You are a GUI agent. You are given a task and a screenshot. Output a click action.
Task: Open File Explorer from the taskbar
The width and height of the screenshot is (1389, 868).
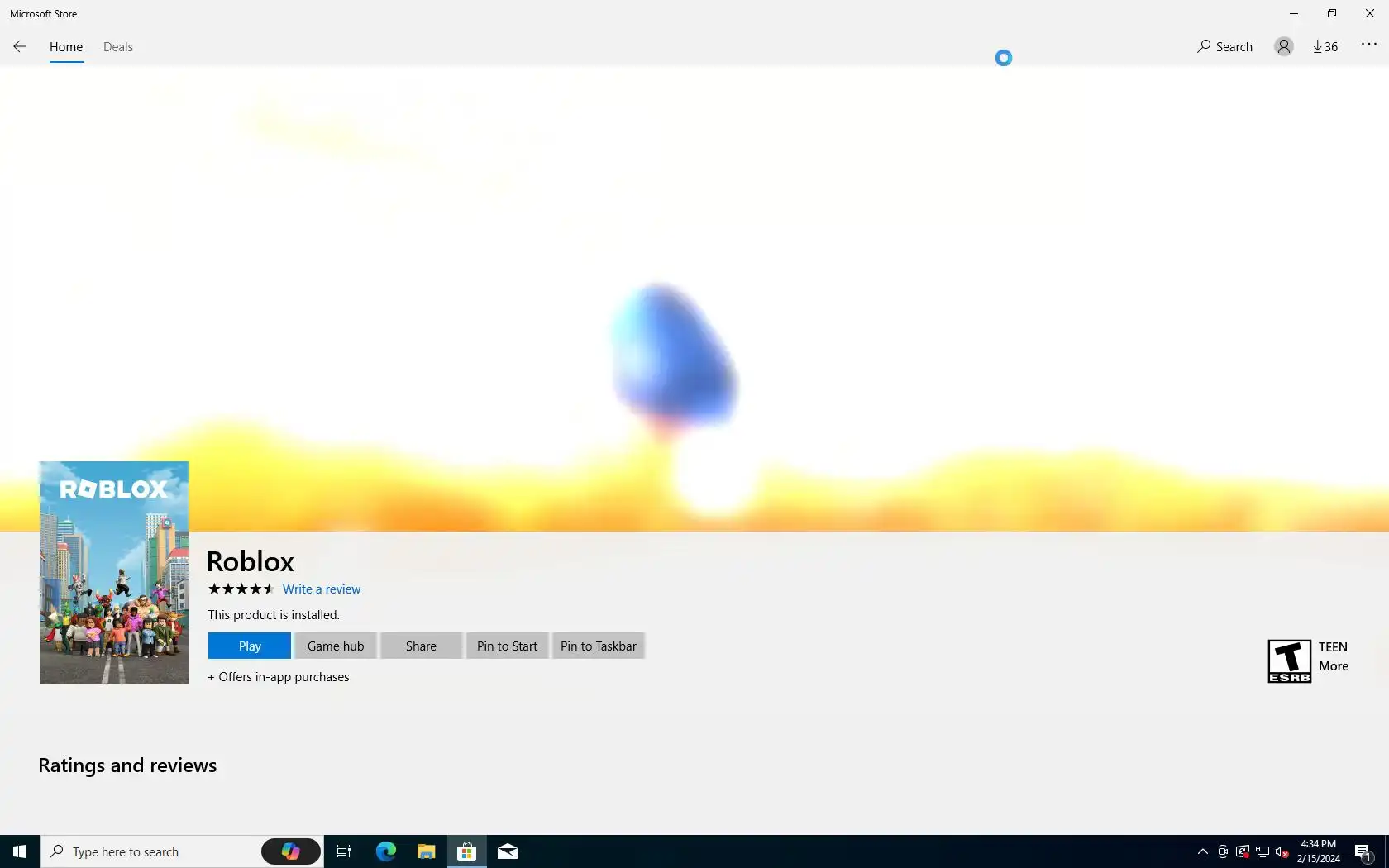coord(426,851)
